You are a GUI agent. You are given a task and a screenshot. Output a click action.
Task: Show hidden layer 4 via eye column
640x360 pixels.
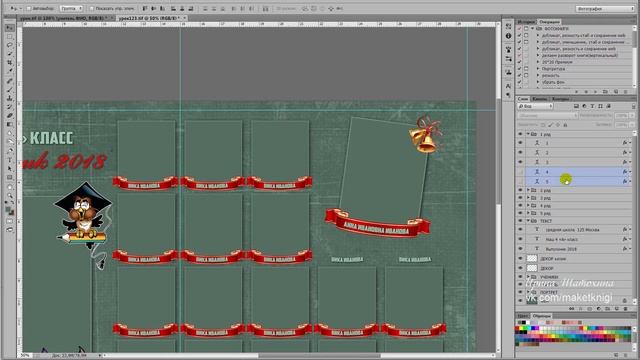(x=520, y=172)
